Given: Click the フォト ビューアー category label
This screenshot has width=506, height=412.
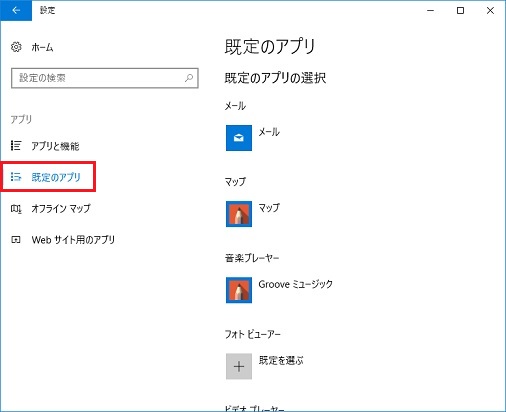Looking at the screenshot, I should 253,334.
